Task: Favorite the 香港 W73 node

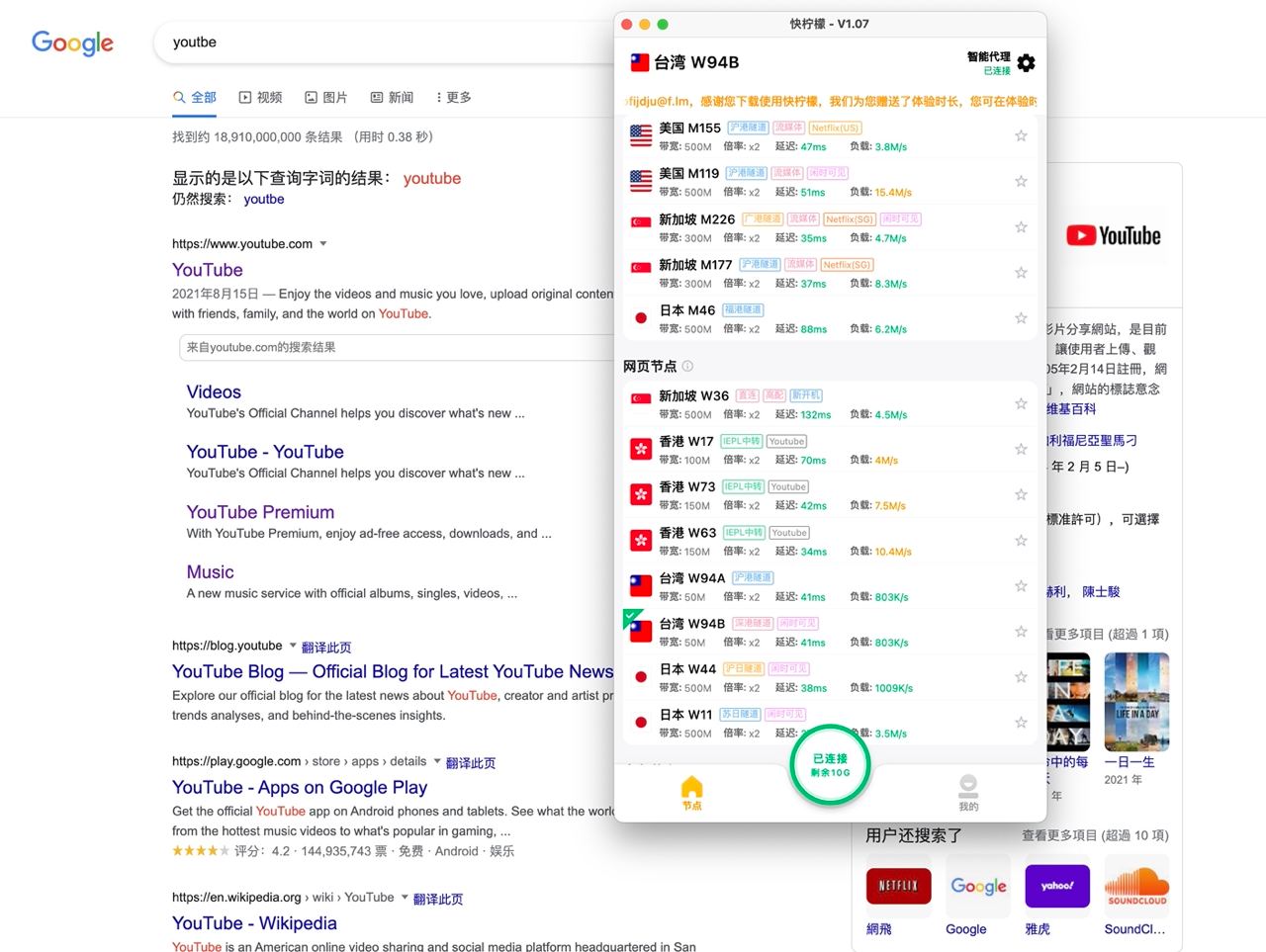Action: coord(1021,494)
